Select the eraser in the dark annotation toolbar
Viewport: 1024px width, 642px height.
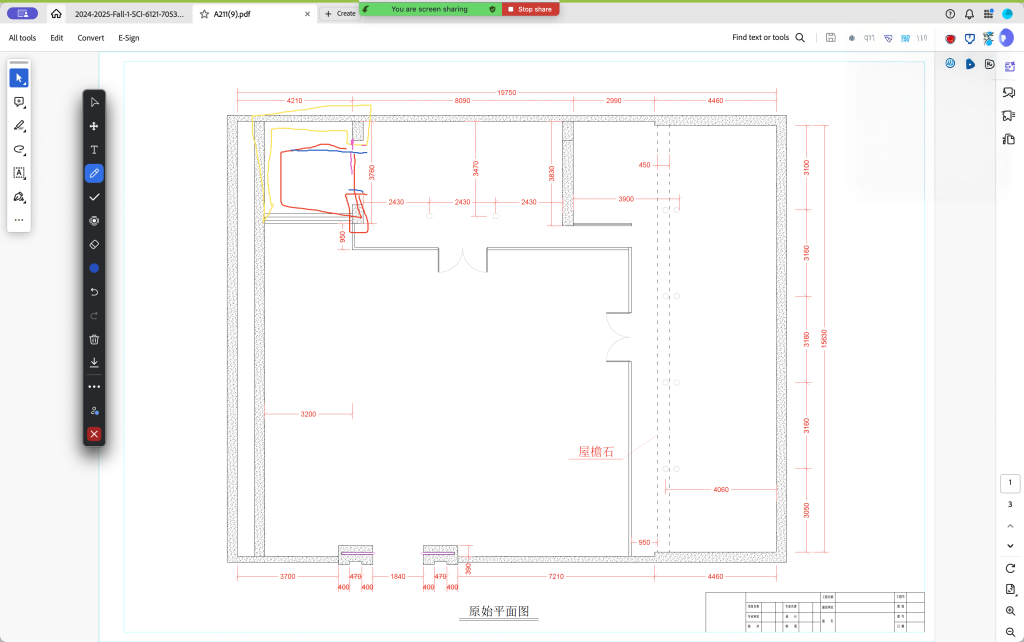(x=94, y=244)
